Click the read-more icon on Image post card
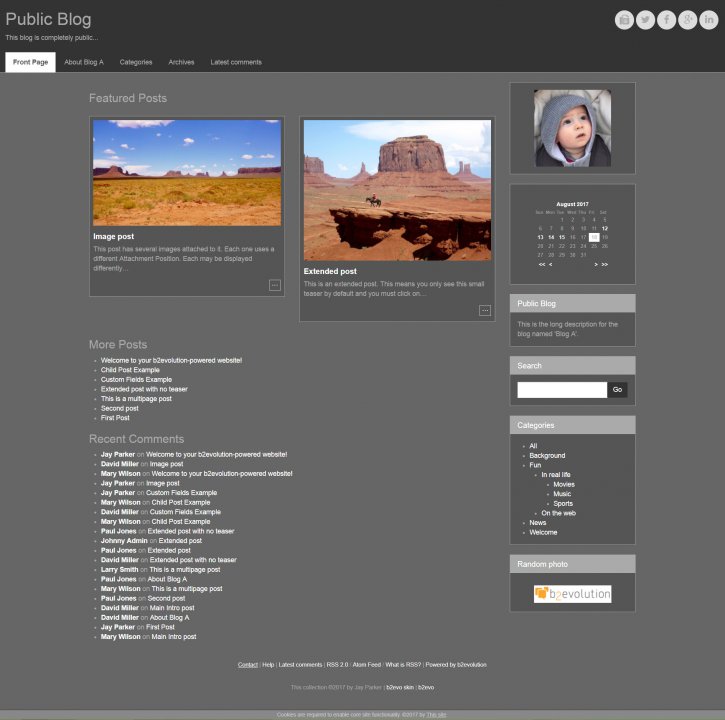The width and height of the screenshot is (725, 720). pyautogui.click(x=275, y=285)
